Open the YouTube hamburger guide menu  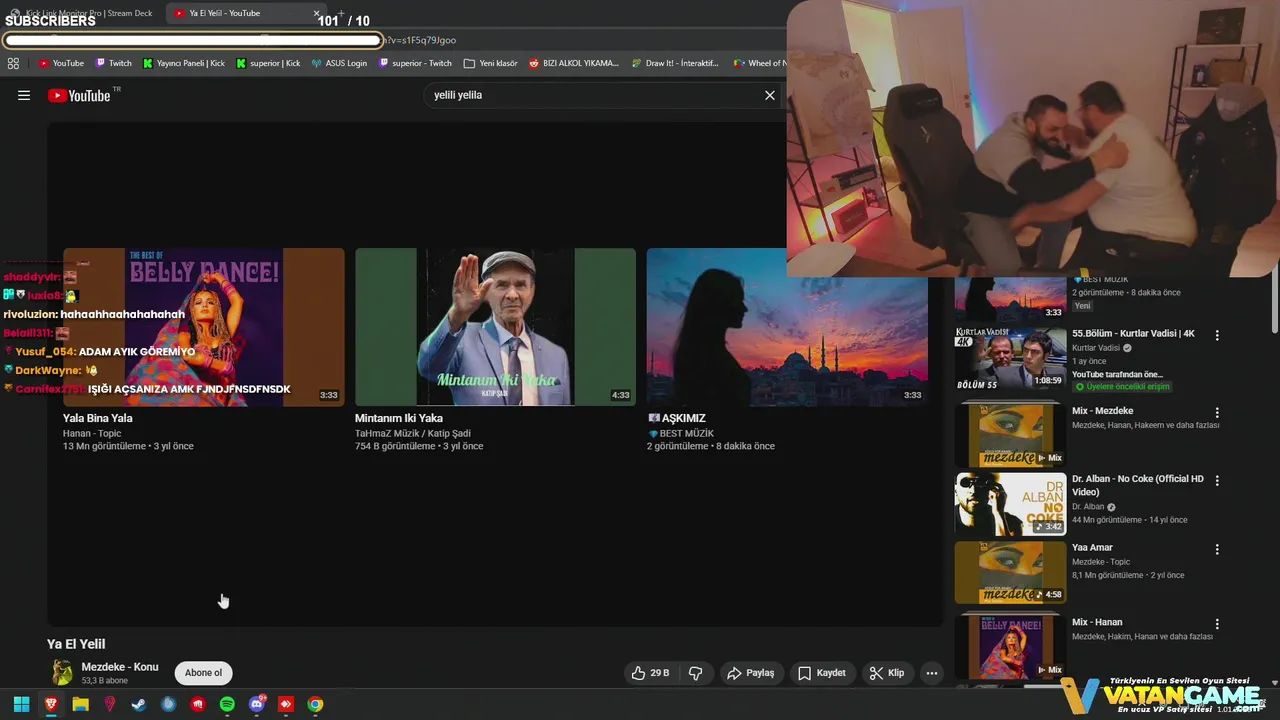24,95
